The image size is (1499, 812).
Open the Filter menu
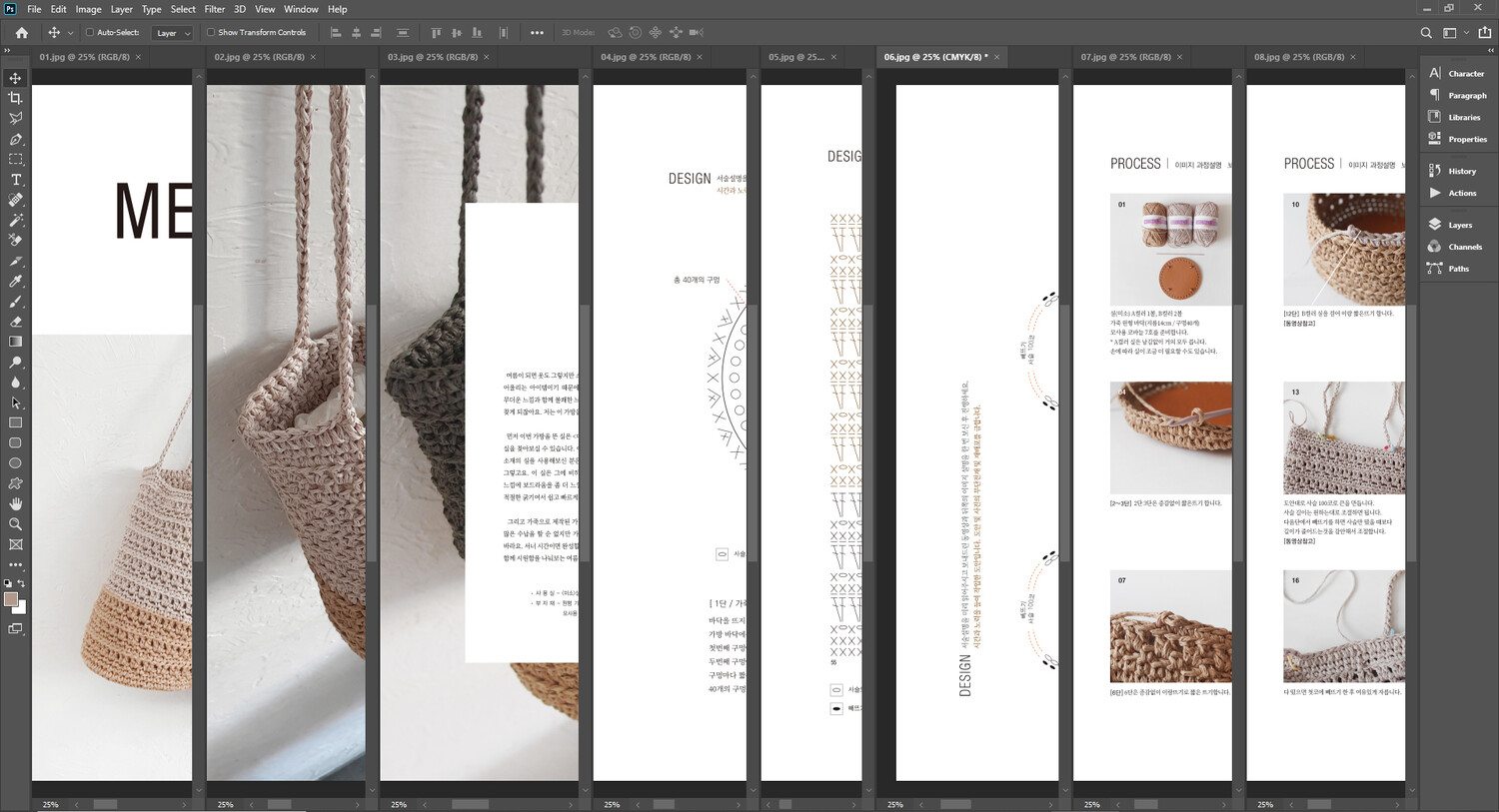pos(214,9)
